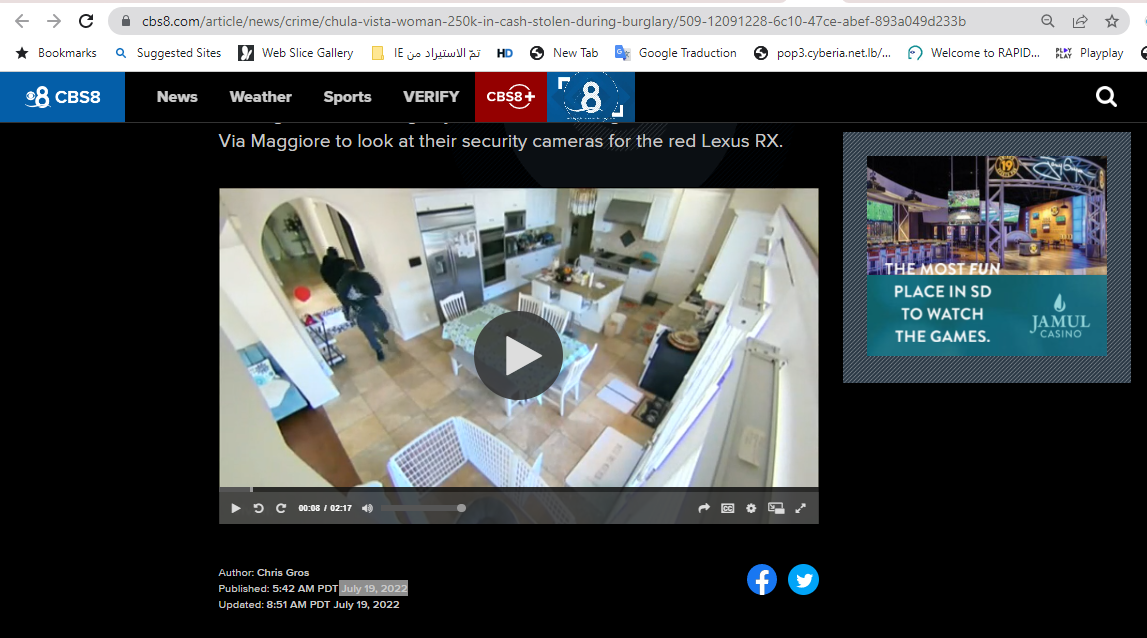
Task: Share the article on Facebook
Action: 762,580
